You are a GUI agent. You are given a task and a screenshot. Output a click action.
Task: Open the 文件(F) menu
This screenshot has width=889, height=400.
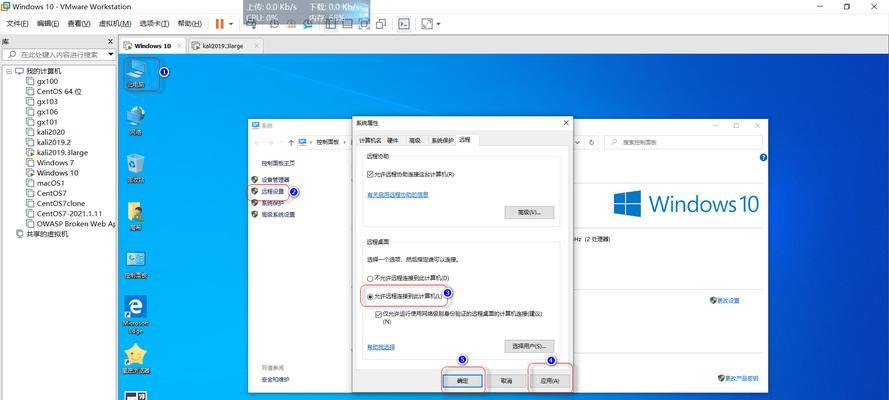click(x=18, y=24)
